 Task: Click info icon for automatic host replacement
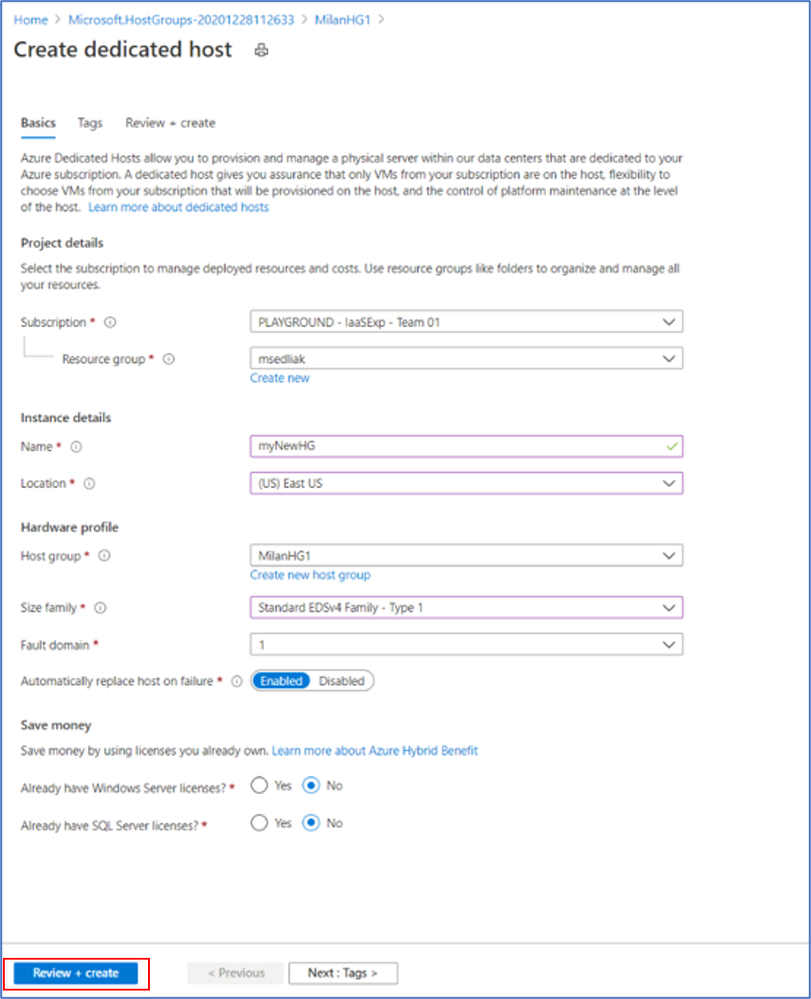[237, 681]
